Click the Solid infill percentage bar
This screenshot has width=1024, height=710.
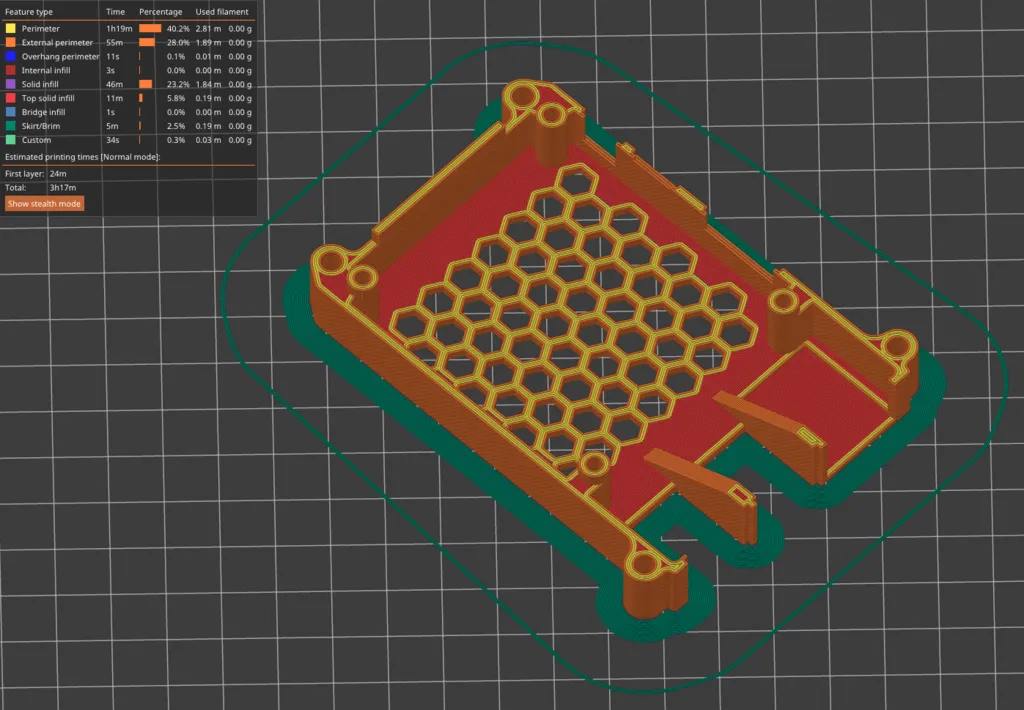(146, 84)
